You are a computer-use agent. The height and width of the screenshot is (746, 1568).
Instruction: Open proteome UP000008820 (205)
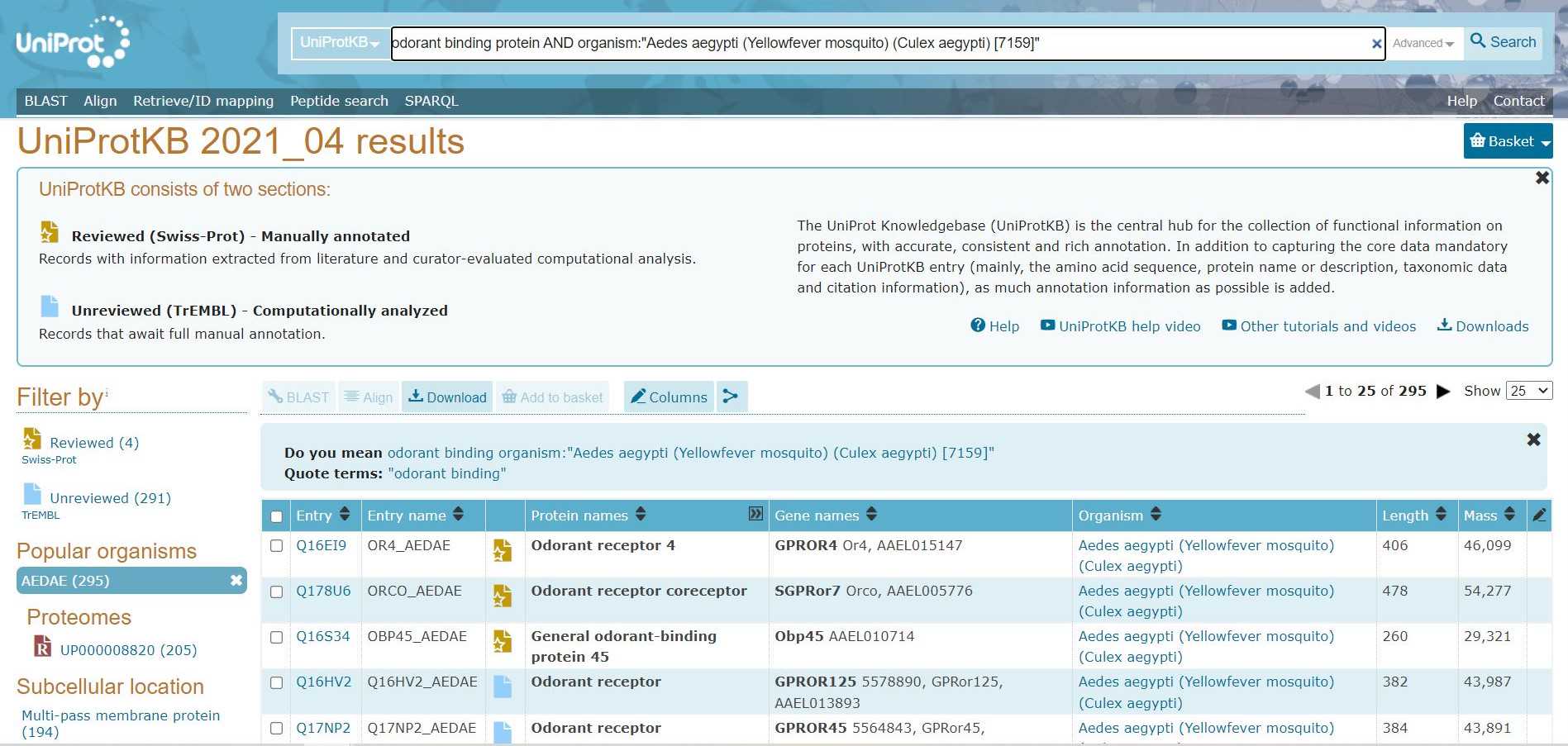pyautogui.click(x=128, y=650)
